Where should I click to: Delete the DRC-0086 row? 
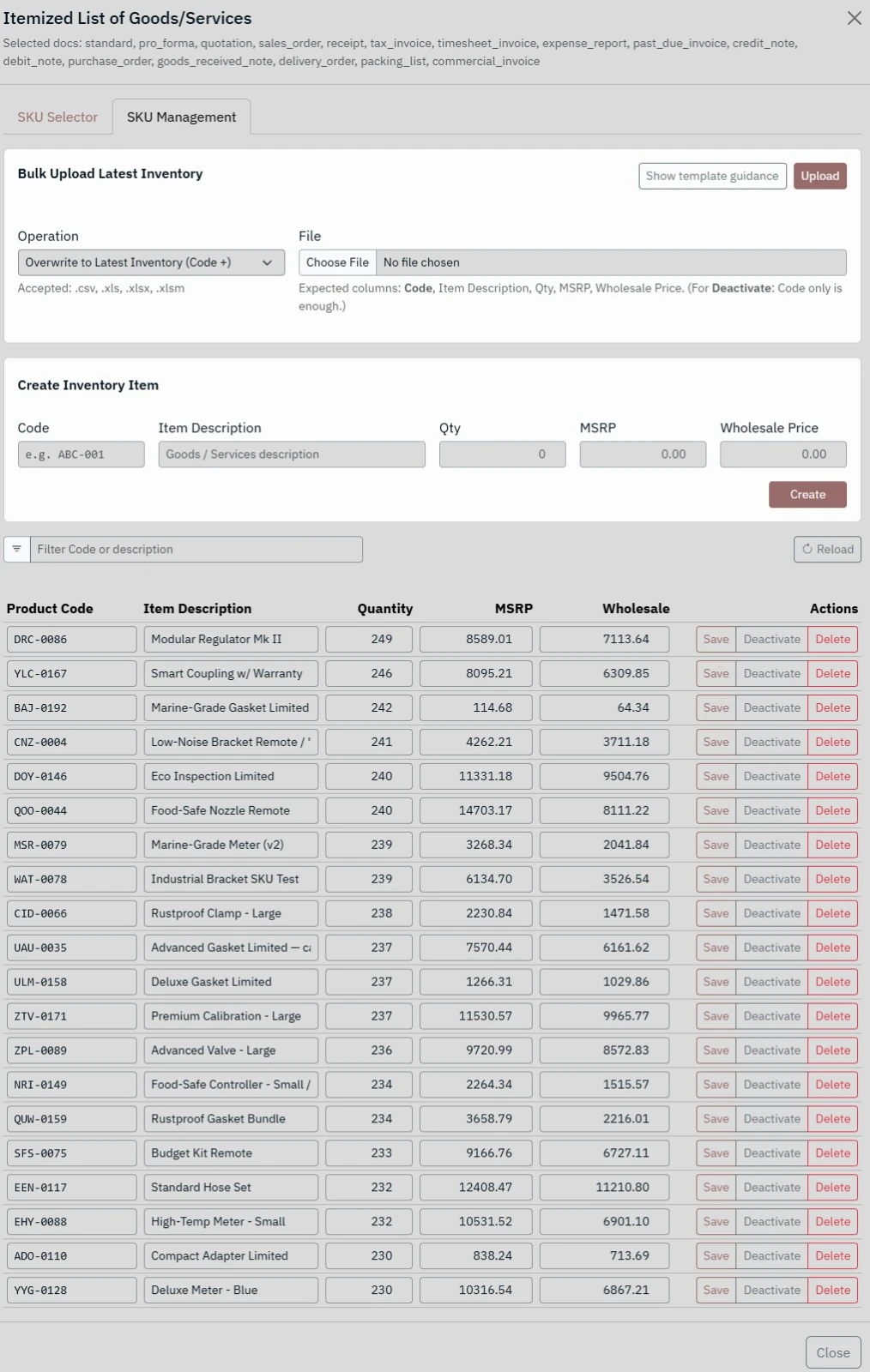(x=832, y=640)
